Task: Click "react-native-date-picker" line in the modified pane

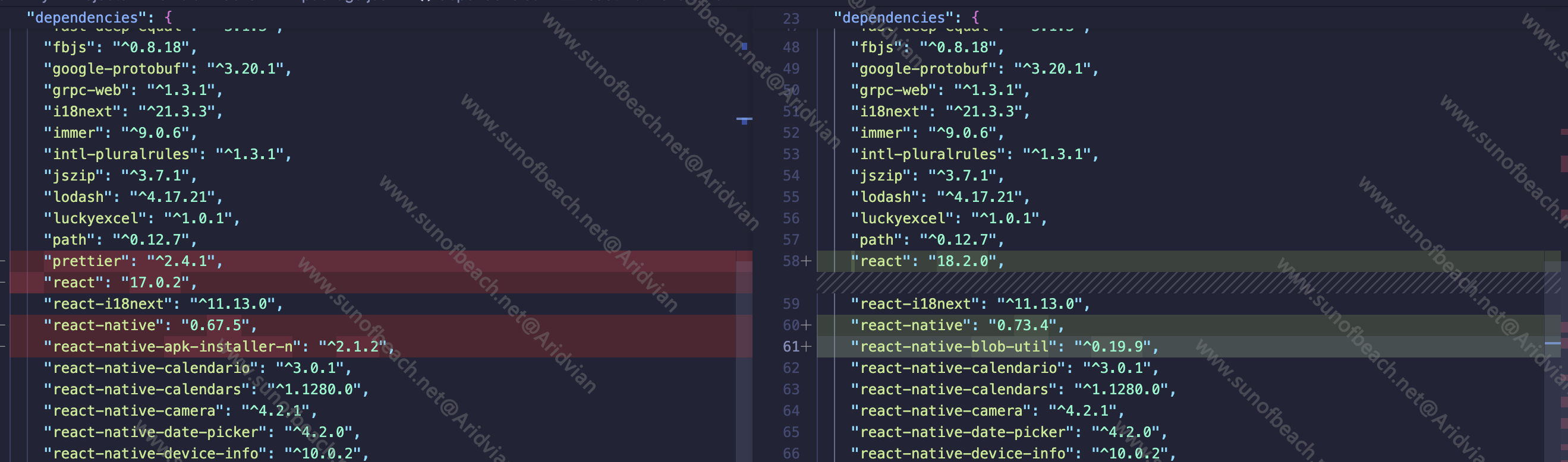Action: (x=1009, y=432)
